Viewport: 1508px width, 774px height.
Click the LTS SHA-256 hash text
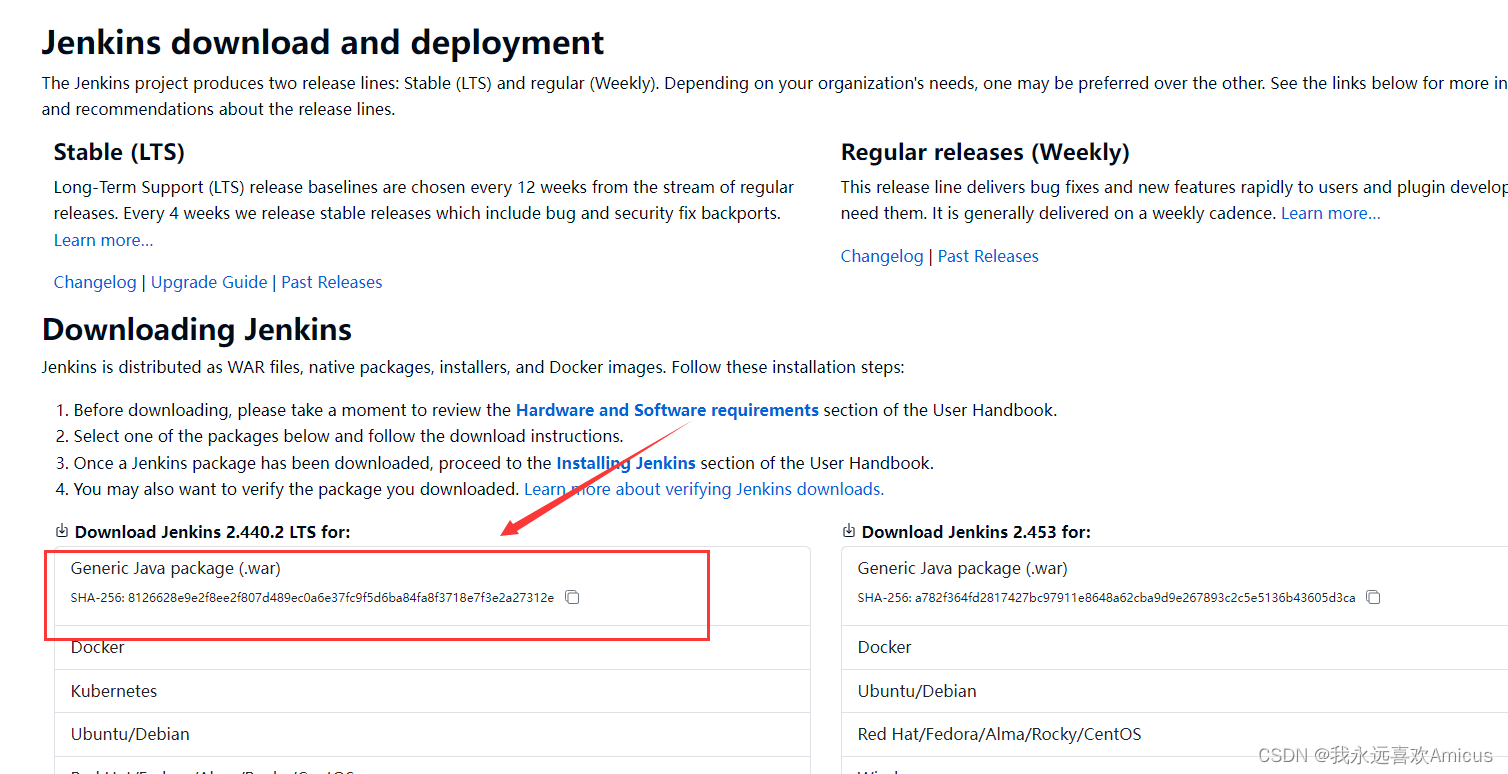(312, 598)
